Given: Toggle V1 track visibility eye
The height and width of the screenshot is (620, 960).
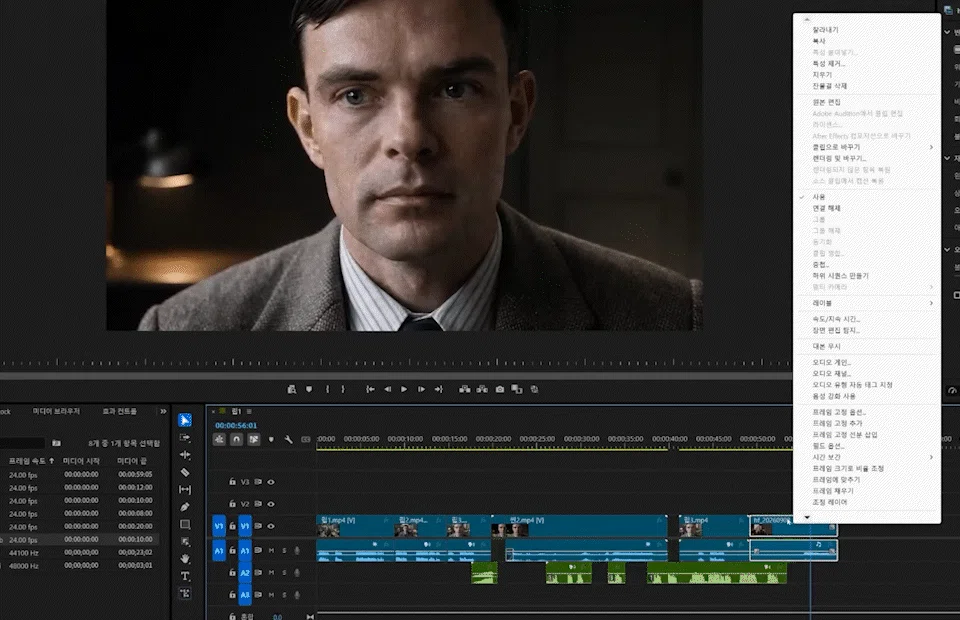Looking at the screenshot, I should click(271, 526).
